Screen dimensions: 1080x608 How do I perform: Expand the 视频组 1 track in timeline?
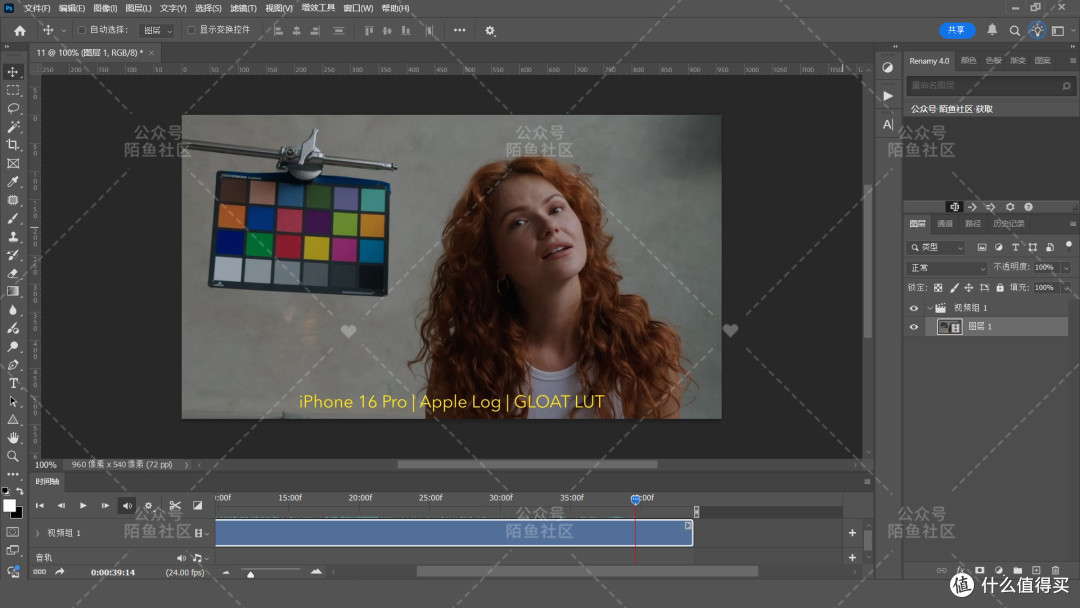38,533
